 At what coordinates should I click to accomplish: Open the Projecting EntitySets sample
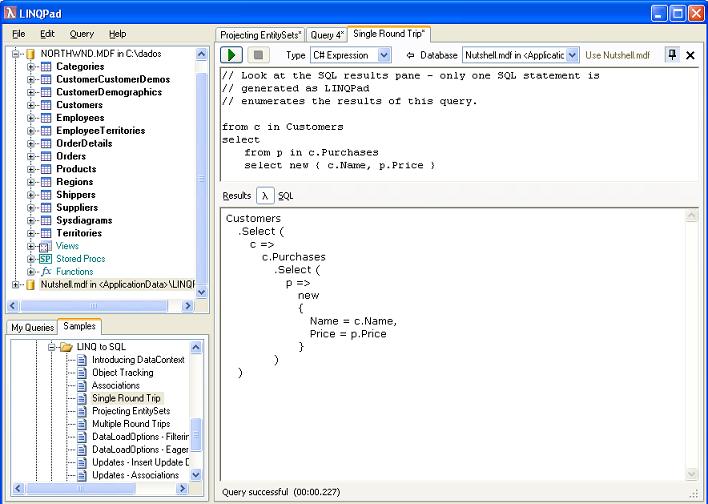(131, 411)
